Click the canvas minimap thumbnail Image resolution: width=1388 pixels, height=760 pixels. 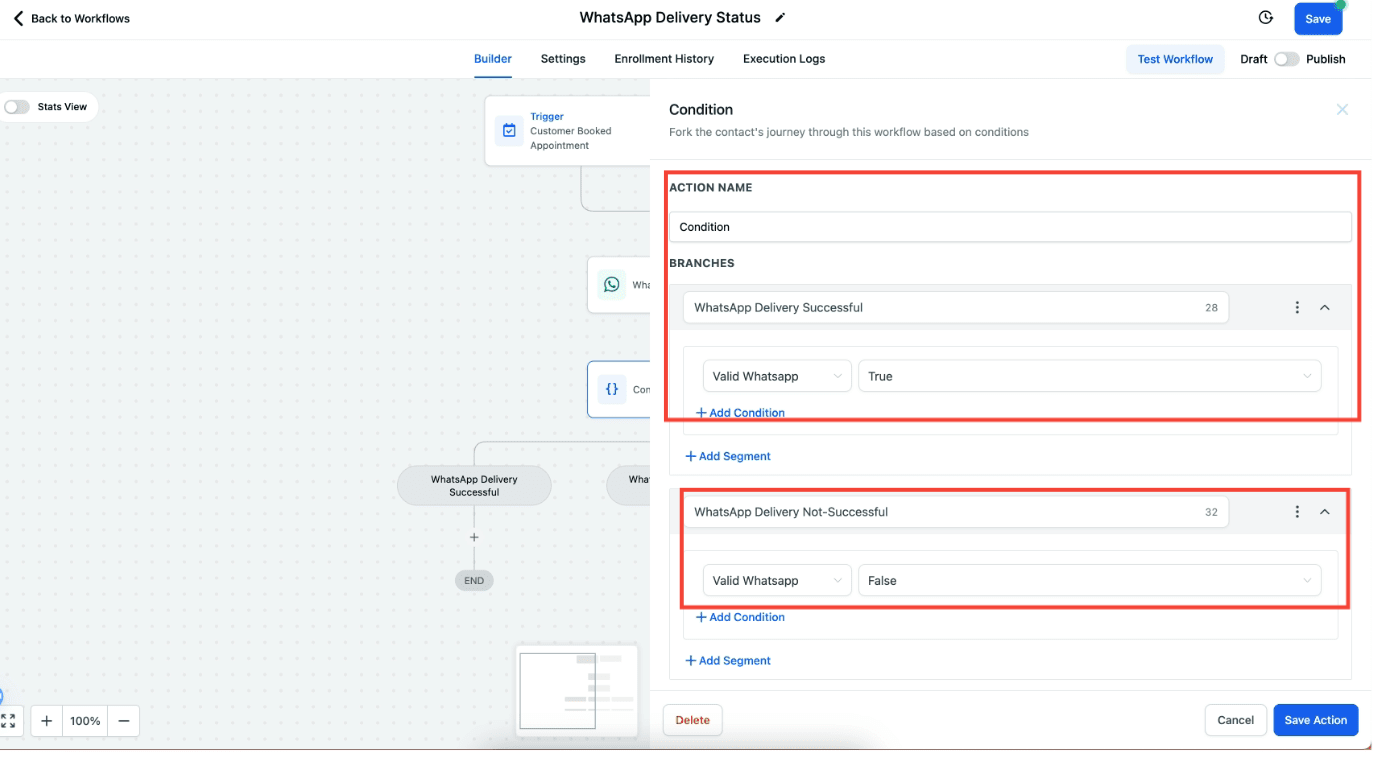(x=578, y=690)
